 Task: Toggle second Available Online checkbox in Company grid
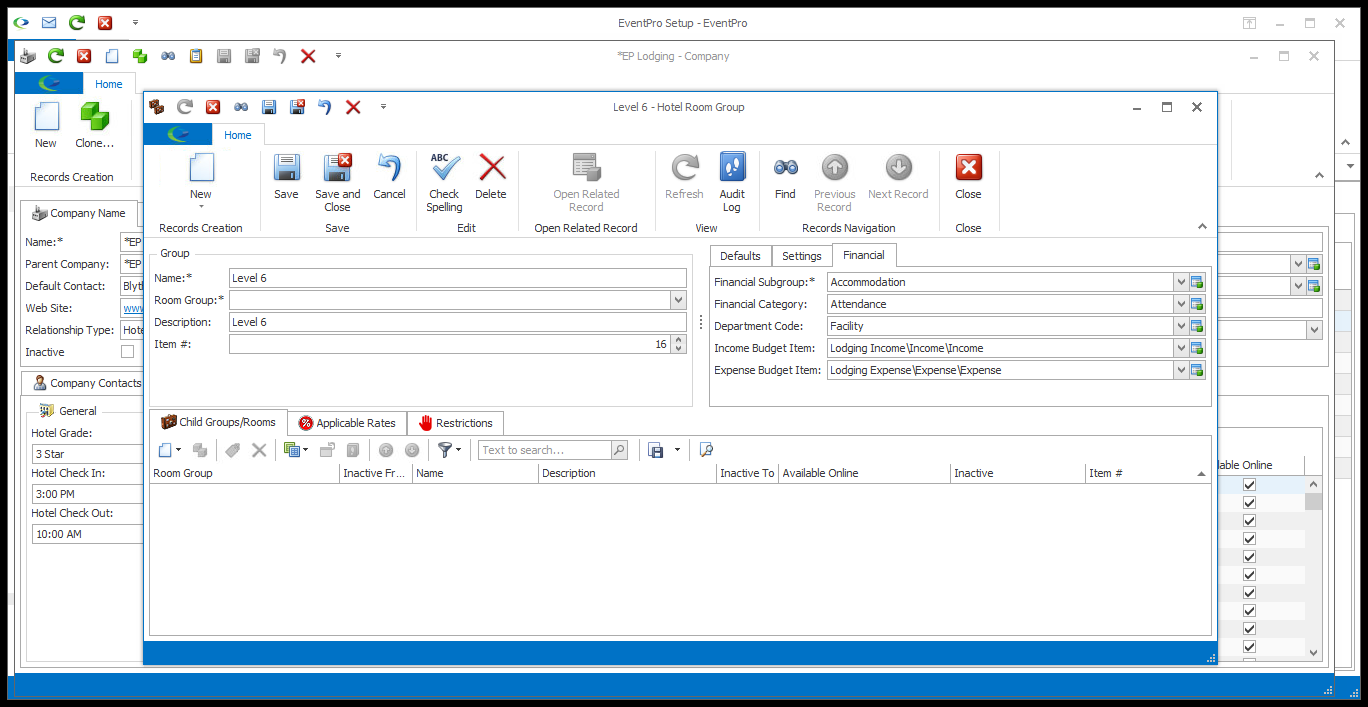point(1249,502)
